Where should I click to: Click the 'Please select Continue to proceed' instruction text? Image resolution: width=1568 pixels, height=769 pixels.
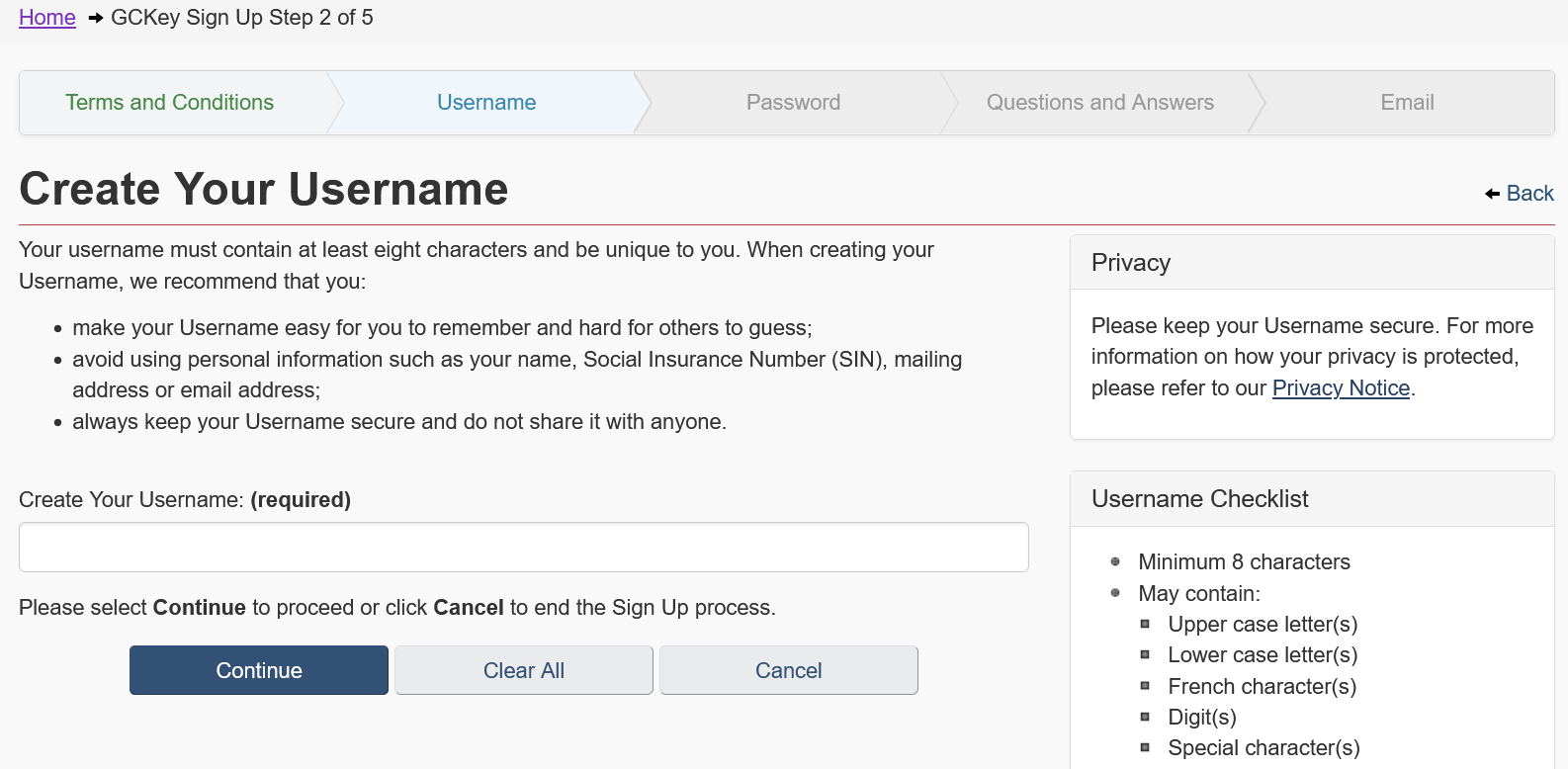tap(397, 608)
